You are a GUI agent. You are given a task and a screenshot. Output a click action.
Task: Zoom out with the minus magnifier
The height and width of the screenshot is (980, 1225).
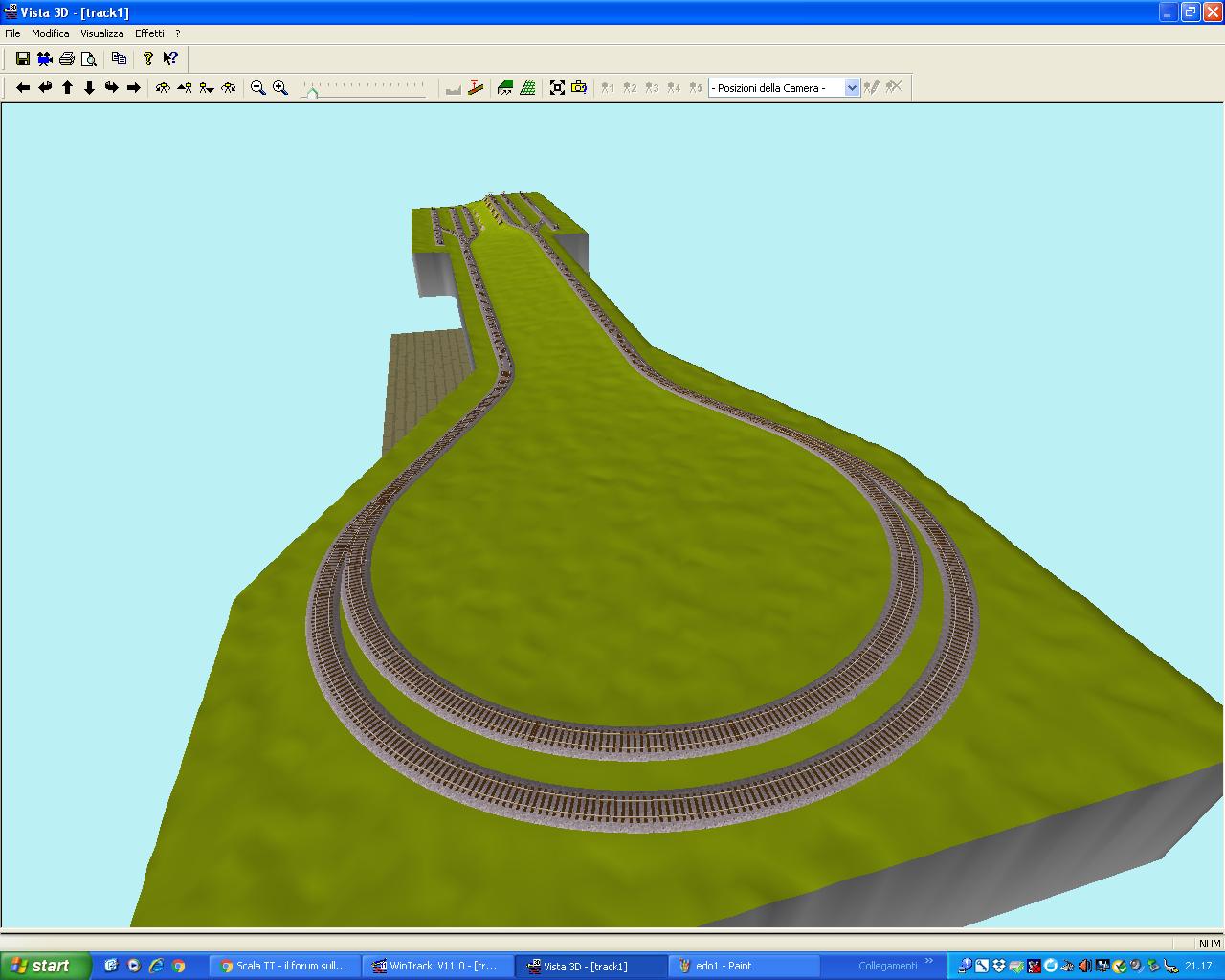[x=258, y=87]
